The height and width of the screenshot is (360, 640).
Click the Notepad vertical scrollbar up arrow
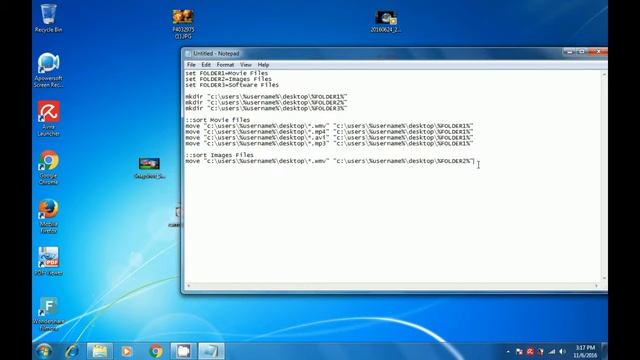pos(604,75)
